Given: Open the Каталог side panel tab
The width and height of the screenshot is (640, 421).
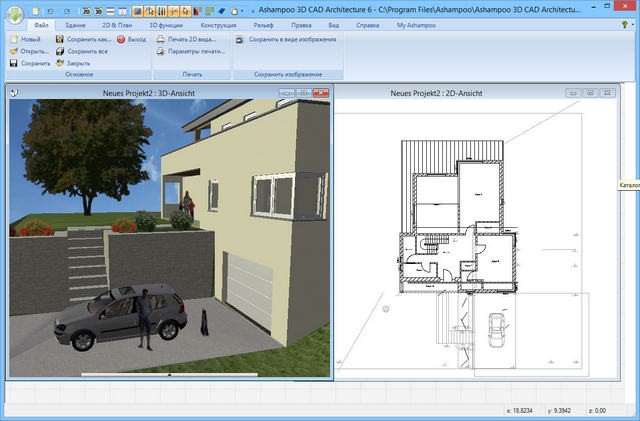Looking at the screenshot, I should [629, 185].
